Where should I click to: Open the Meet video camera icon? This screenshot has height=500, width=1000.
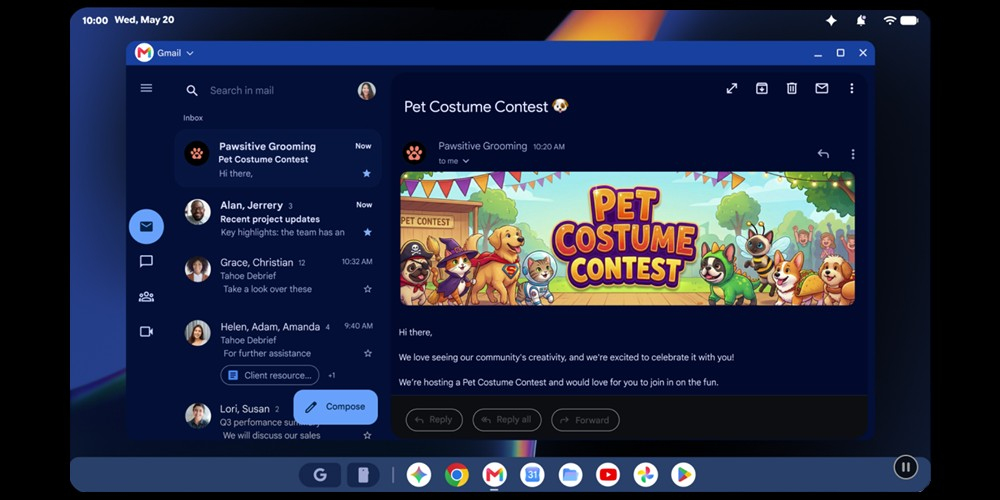coord(146,332)
